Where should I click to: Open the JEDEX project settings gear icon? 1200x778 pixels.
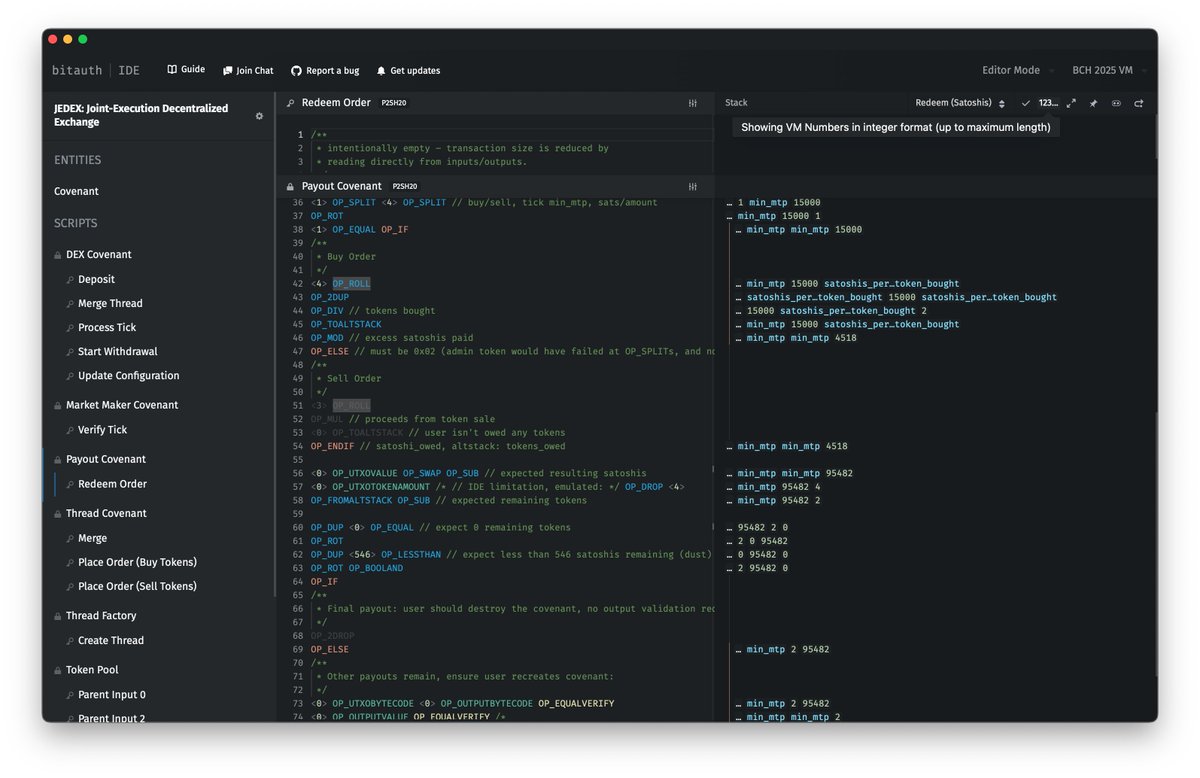pyautogui.click(x=259, y=116)
